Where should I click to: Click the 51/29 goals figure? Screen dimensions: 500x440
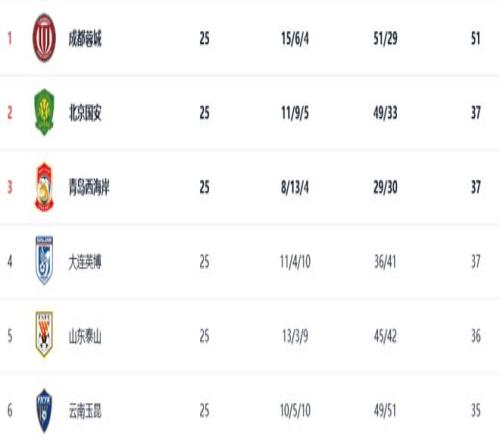coord(385,38)
